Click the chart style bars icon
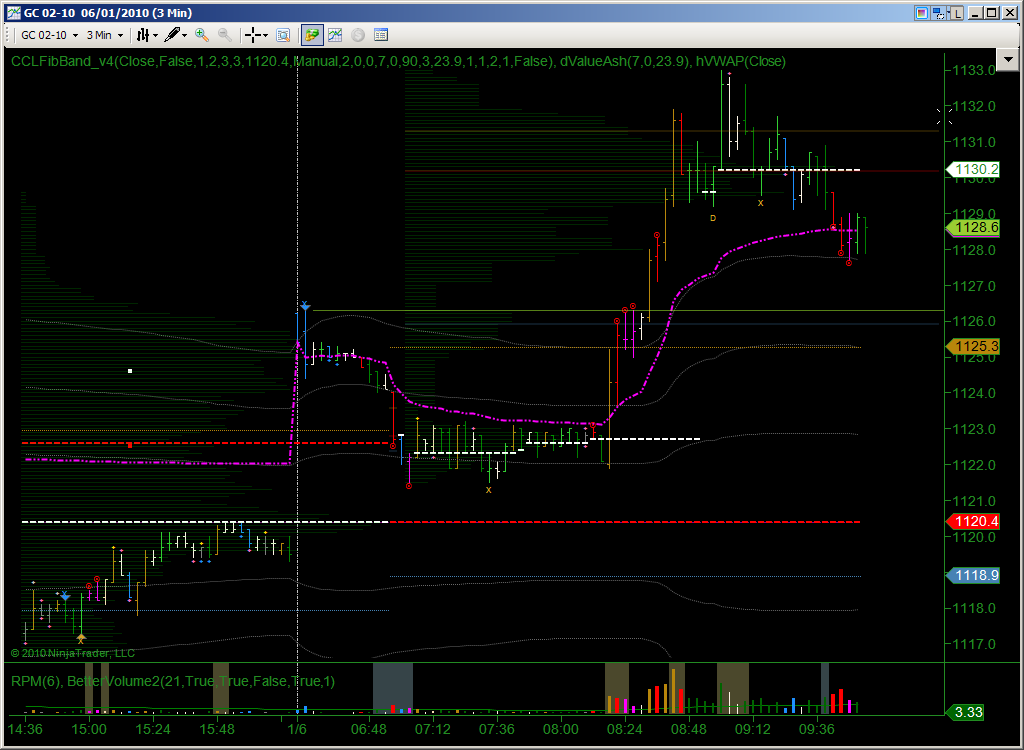The height and width of the screenshot is (750, 1024). click(x=143, y=35)
